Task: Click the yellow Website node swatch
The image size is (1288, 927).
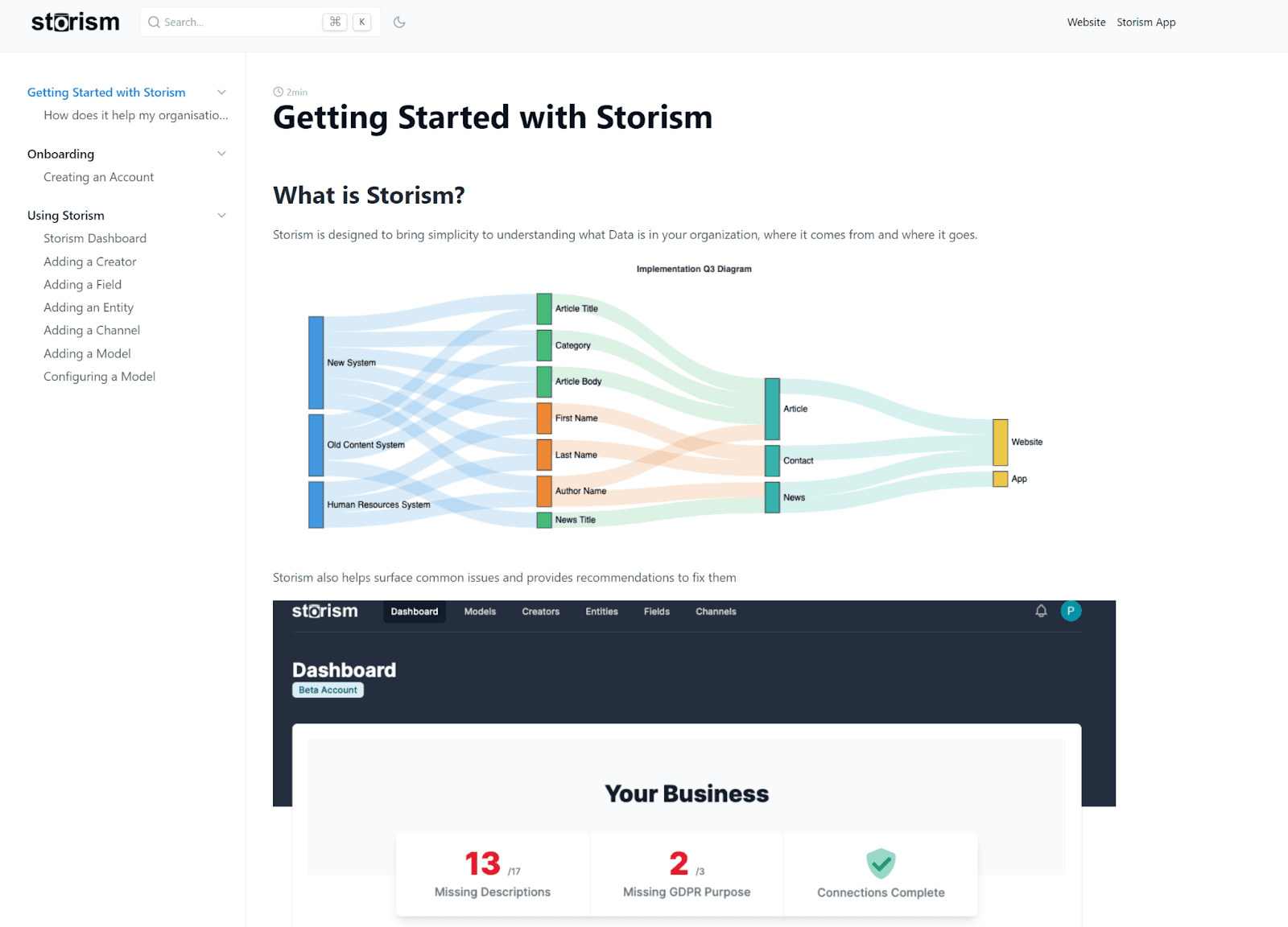Action: pyautogui.click(x=1000, y=442)
